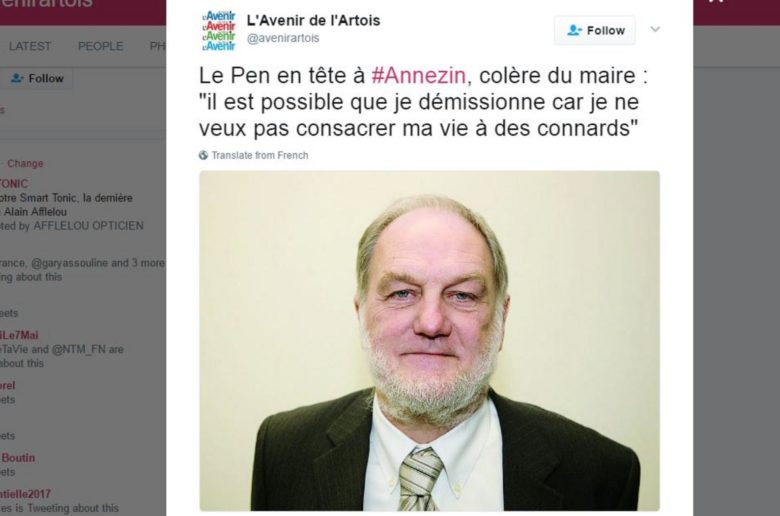The width and height of the screenshot is (780, 516).
Task: Open the AFFLELOU OPTICIEN promoted trend
Action: click(x=88, y=226)
